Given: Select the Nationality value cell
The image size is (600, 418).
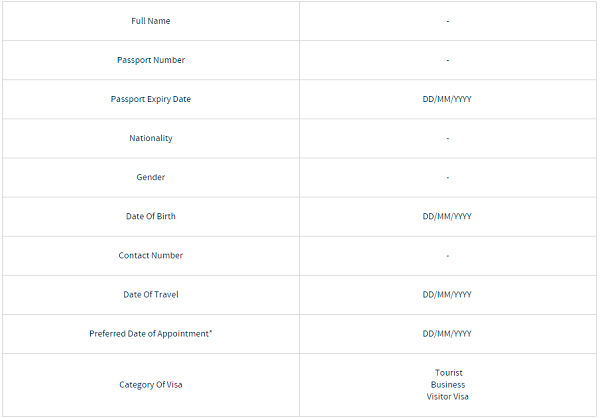Looking at the screenshot, I should pos(448,138).
